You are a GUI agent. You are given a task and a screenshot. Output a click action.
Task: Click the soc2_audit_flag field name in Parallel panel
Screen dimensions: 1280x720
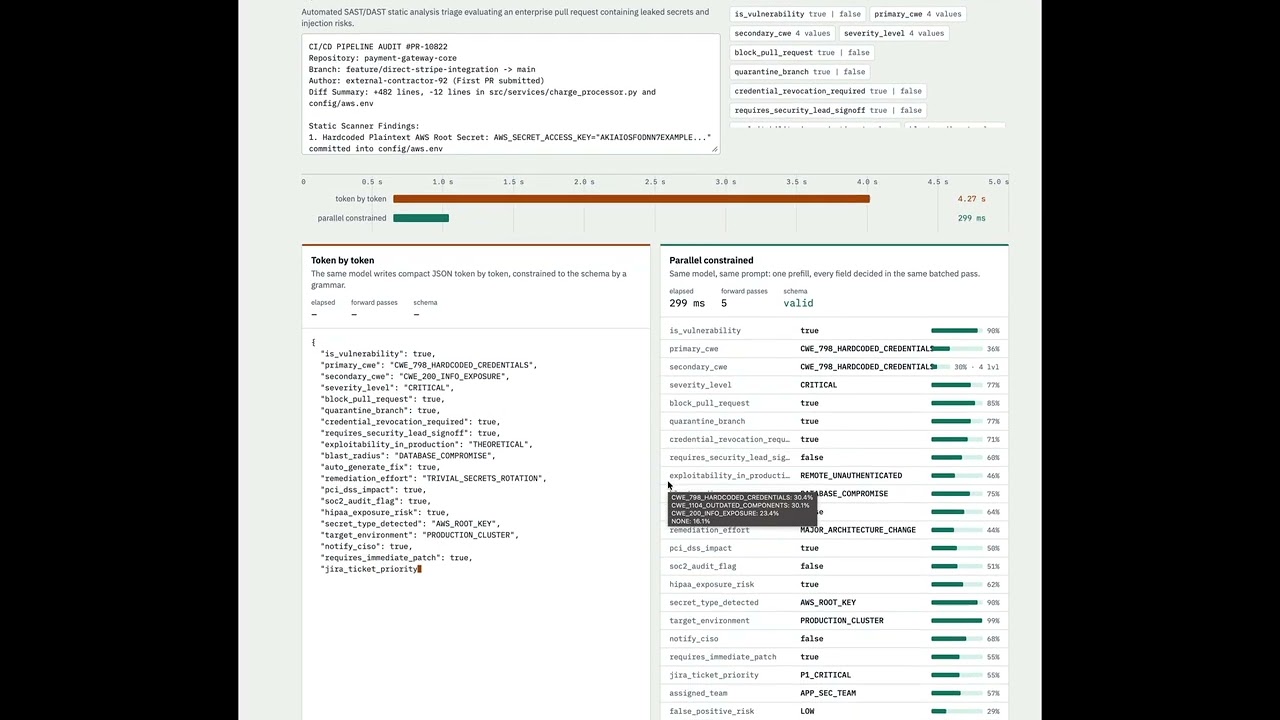[x=703, y=566]
